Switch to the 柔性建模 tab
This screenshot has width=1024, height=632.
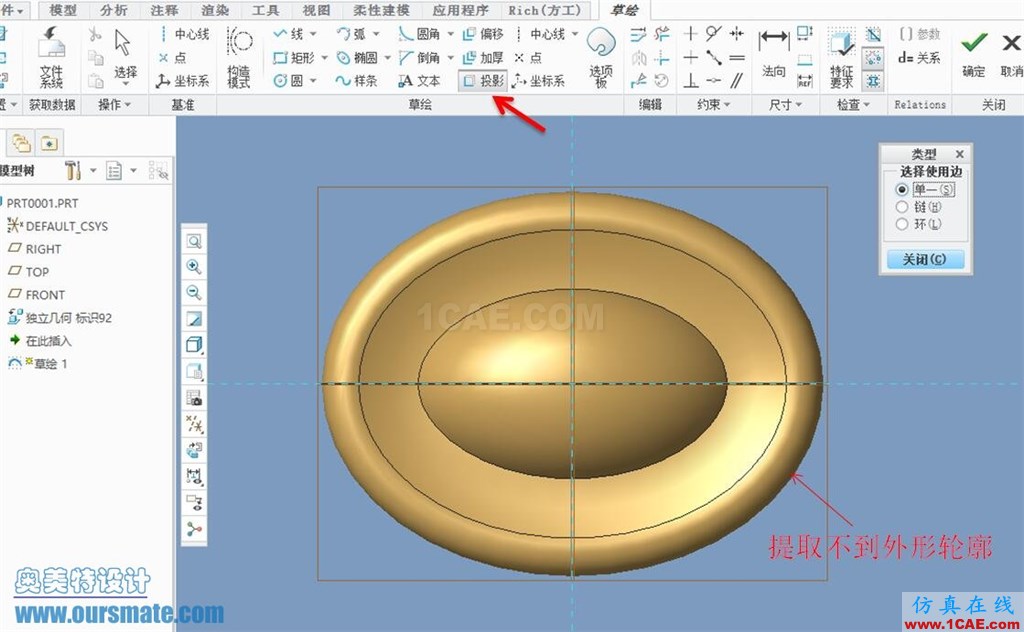pos(381,10)
